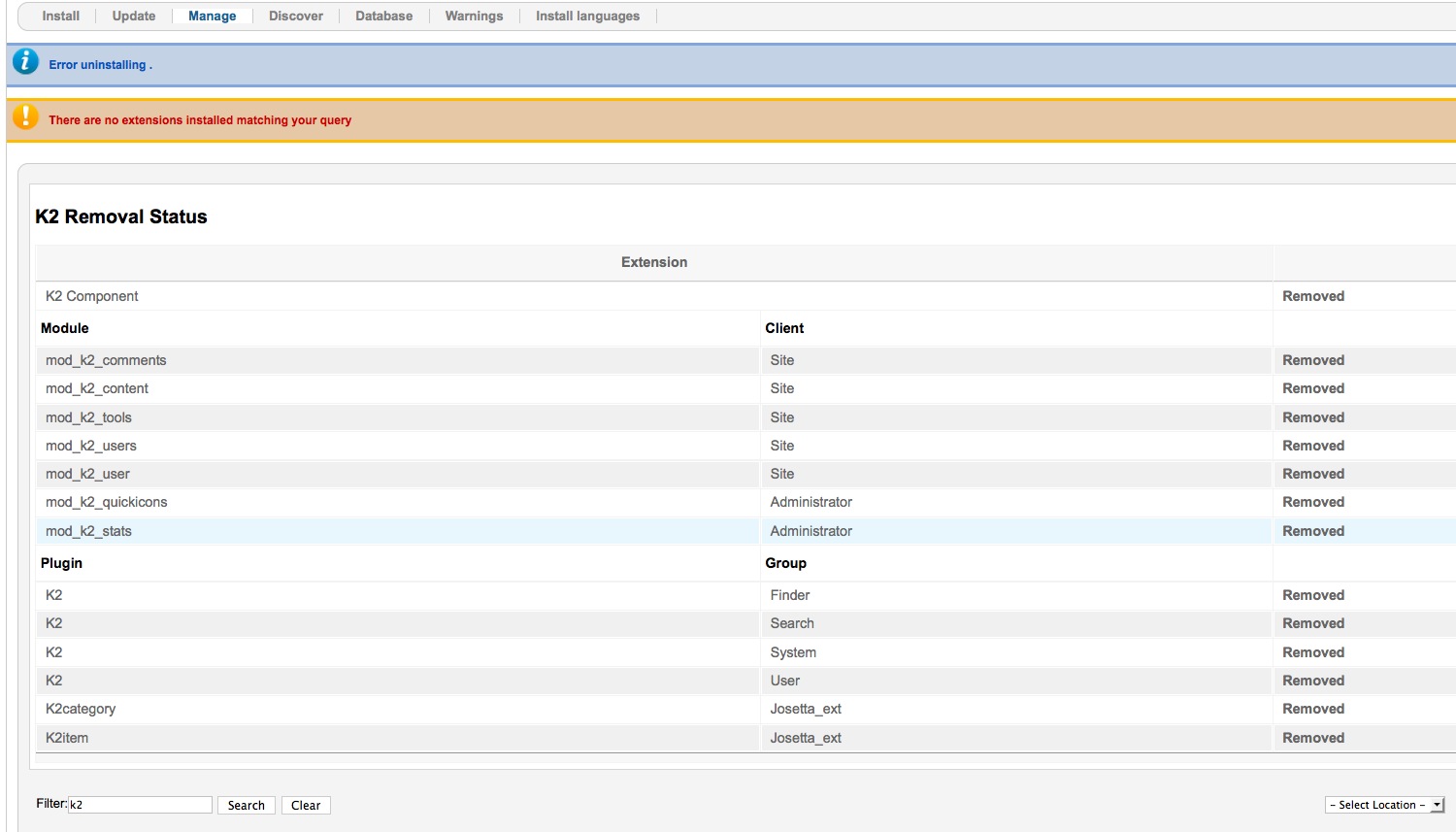Click the K2category plugin name
The image size is (1456, 832).
[x=81, y=709]
